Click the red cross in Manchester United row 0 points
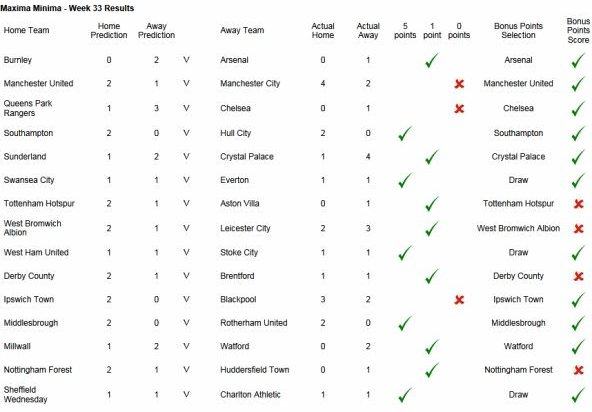The height and width of the screenshot is (412, 592). (459, 84)
